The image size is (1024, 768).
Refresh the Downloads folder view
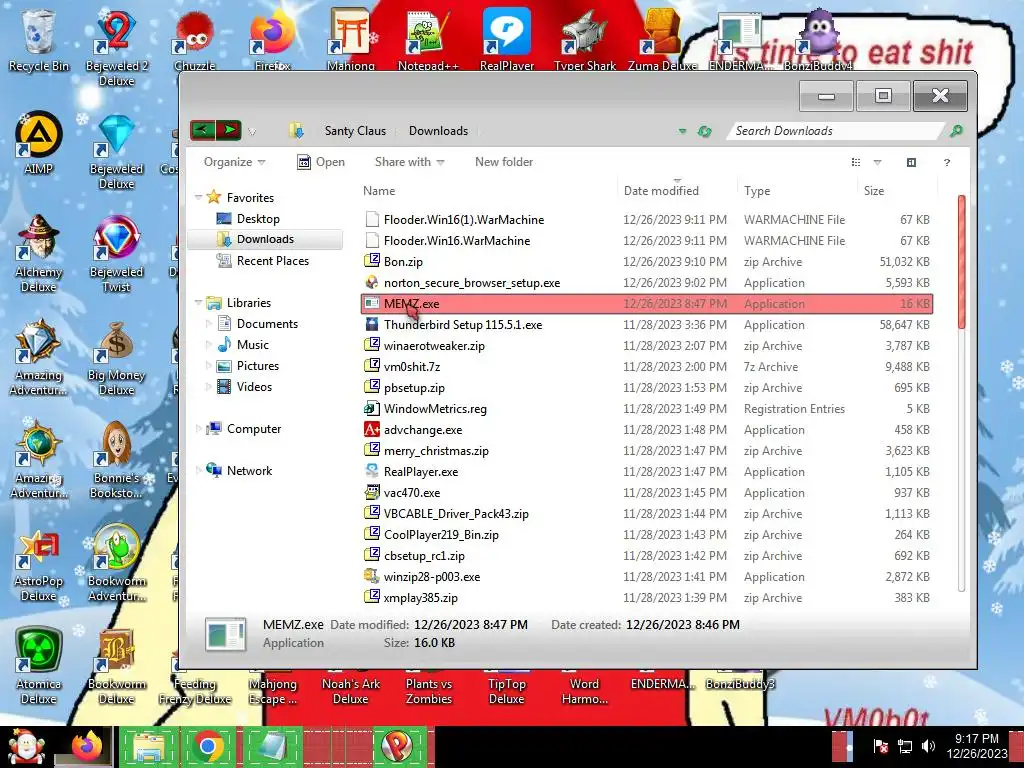point(704,131)
